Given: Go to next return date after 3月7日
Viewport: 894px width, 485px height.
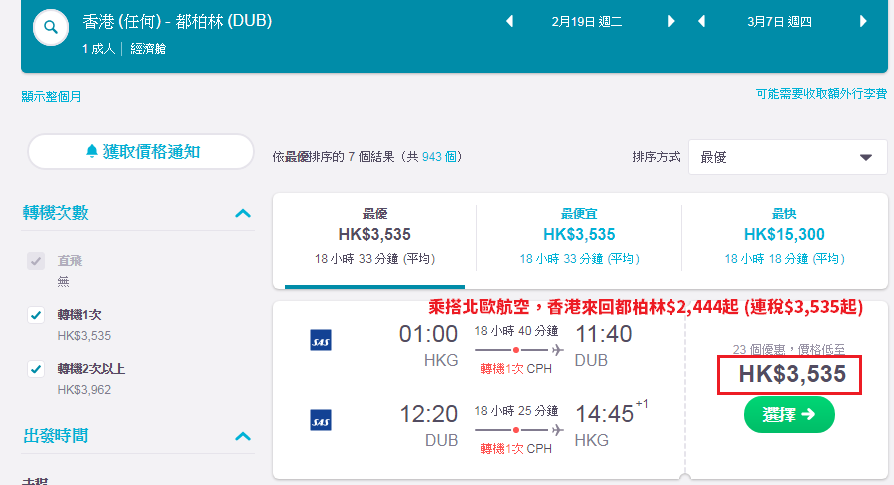Looking at the screenshot, I should tap(863, 22).
